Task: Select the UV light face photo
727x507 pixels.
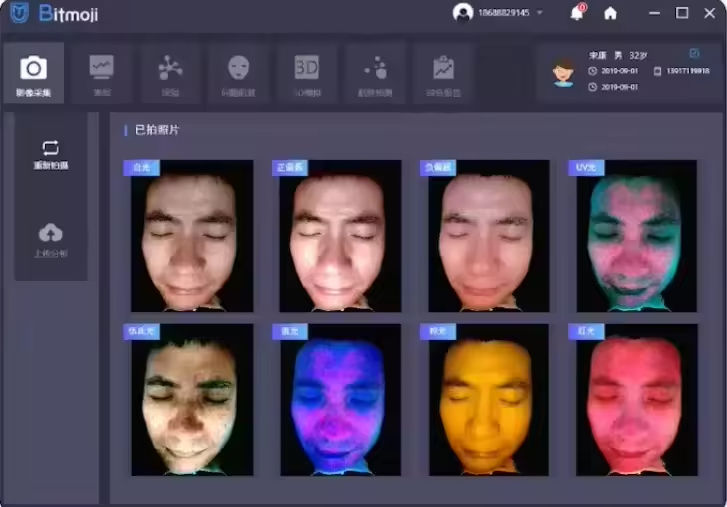Action: tap(636, 236)
